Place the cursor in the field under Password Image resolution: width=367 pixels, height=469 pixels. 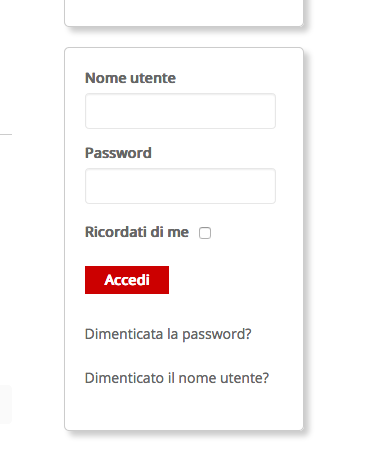pyautogui.click(x=180, y=186)
